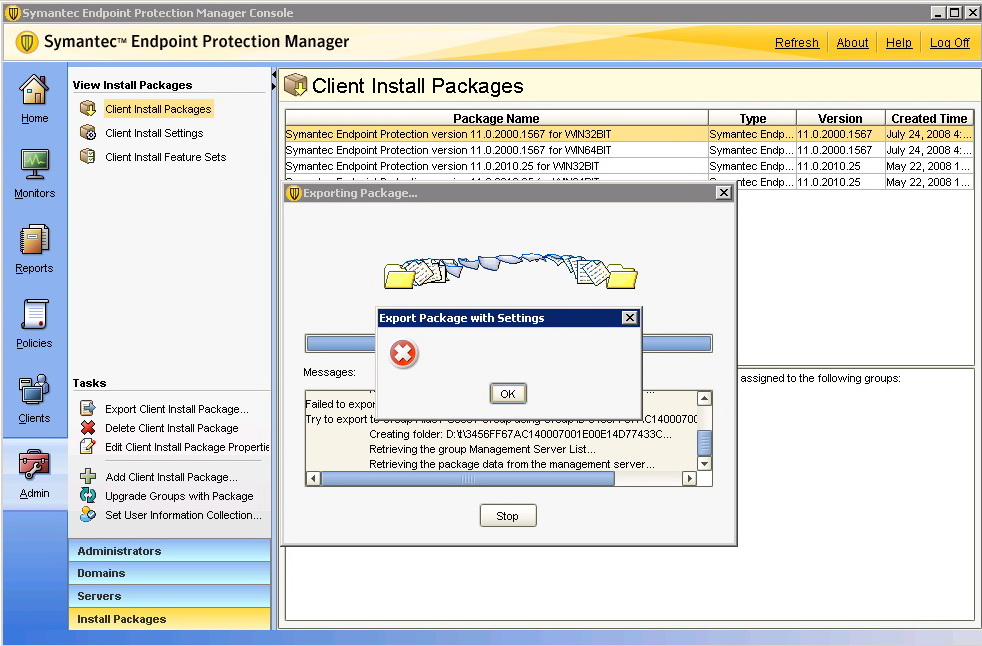This screenshot has height=646, width=982.
Task: Click the Upgrade Groups with Package icon
Action: 87,496
